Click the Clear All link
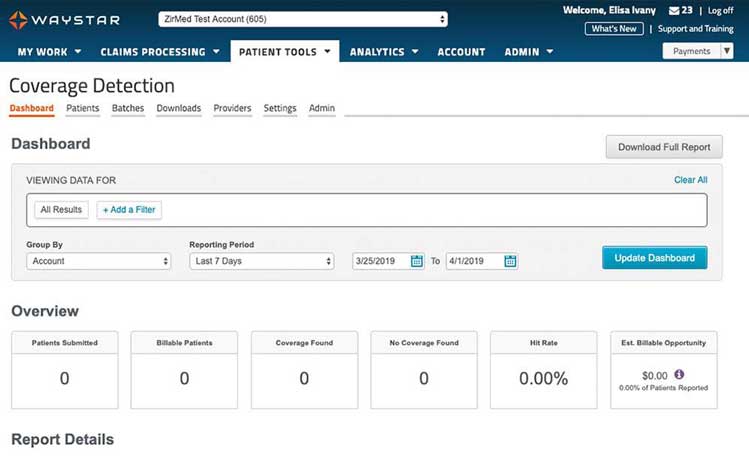 pos(690,180)
